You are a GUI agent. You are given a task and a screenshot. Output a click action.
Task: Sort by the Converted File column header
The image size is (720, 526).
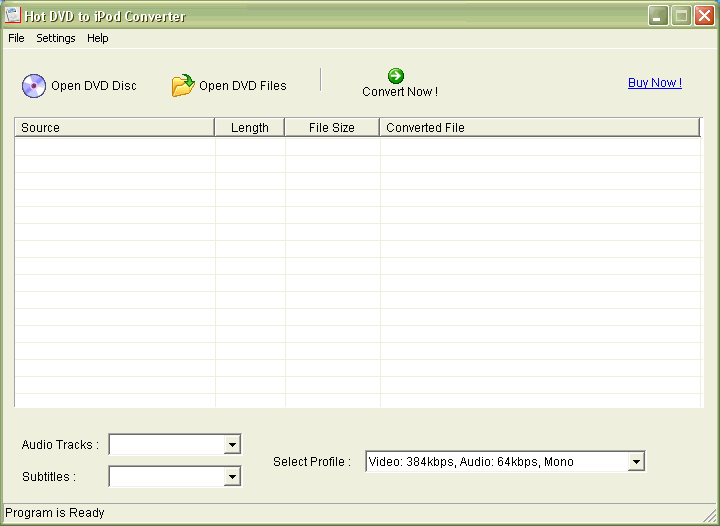(x=540, y=128)
